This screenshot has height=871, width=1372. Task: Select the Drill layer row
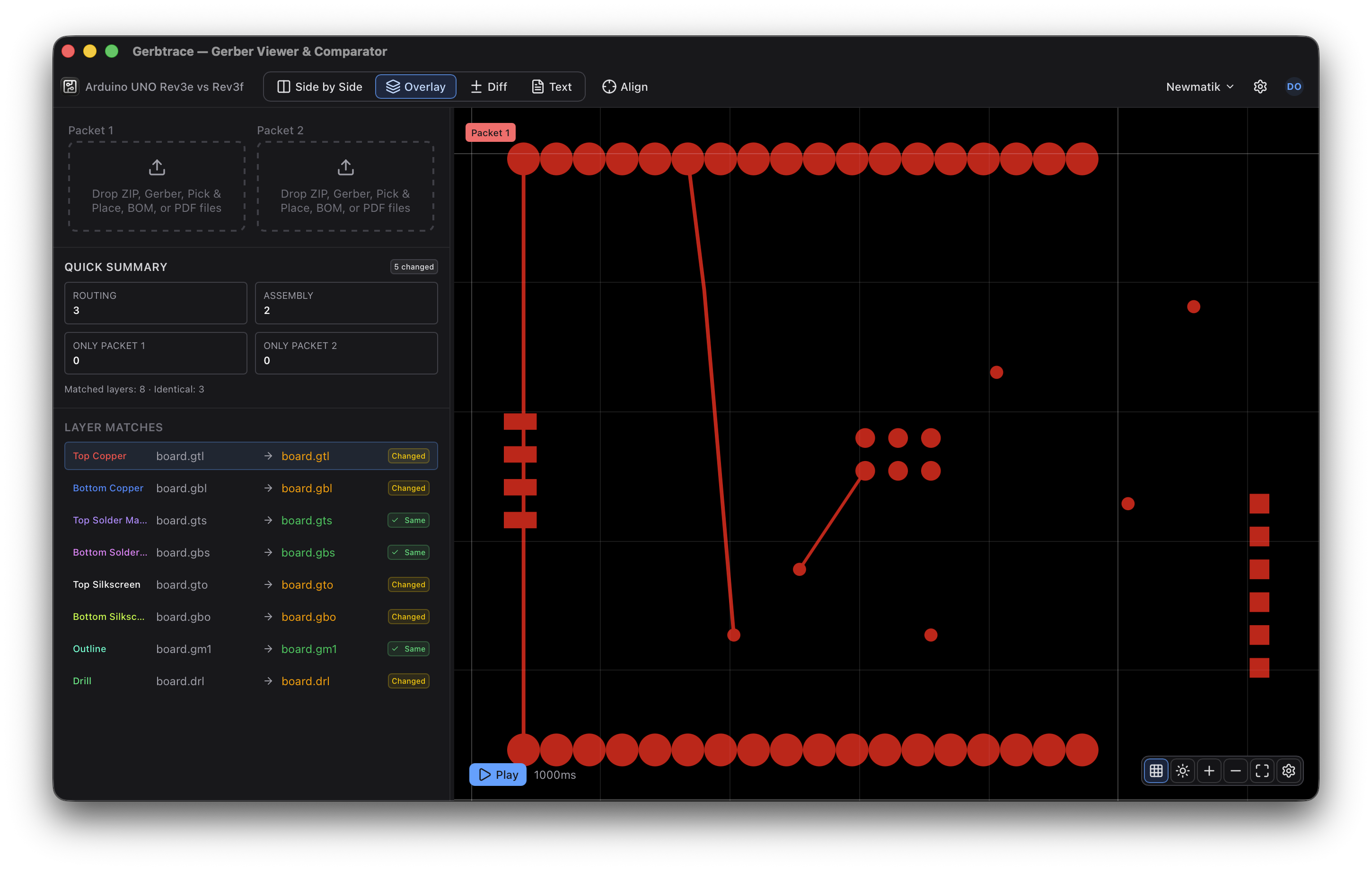click(251, 681)
